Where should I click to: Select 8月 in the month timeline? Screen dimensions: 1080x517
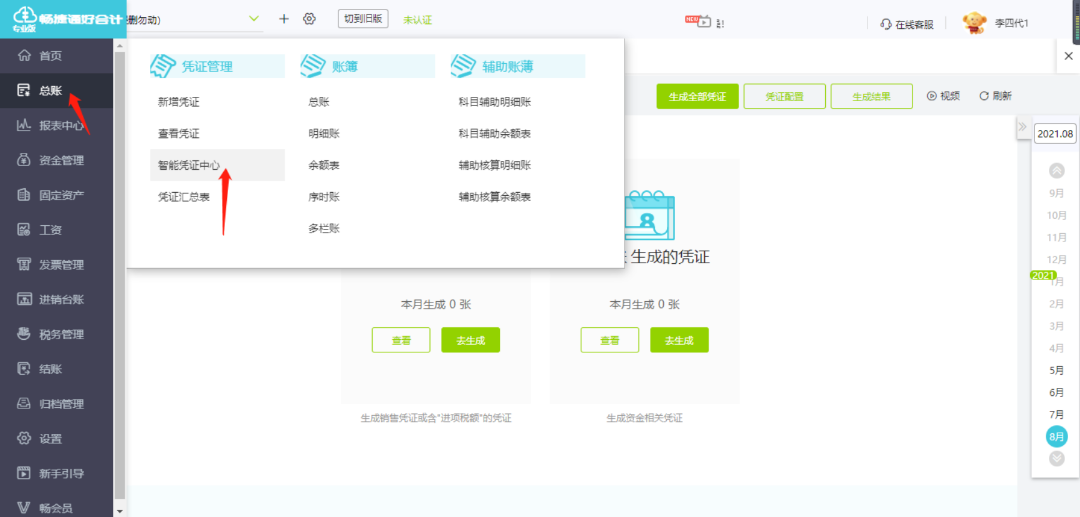1057,436
